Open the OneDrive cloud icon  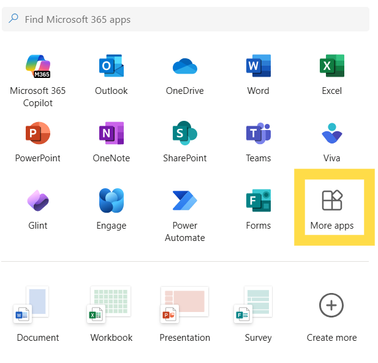(x=185, y=66)
